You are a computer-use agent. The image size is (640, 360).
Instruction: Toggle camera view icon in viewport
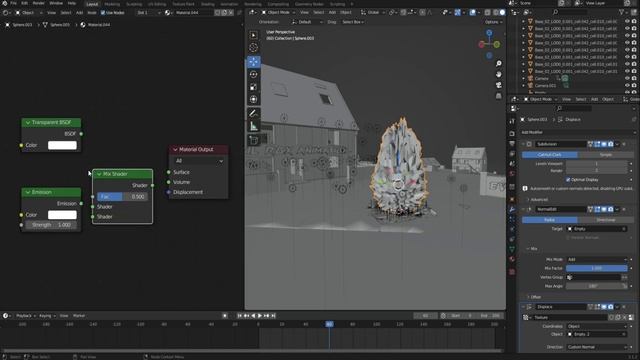pyautogui.click(x=498, y=85)
